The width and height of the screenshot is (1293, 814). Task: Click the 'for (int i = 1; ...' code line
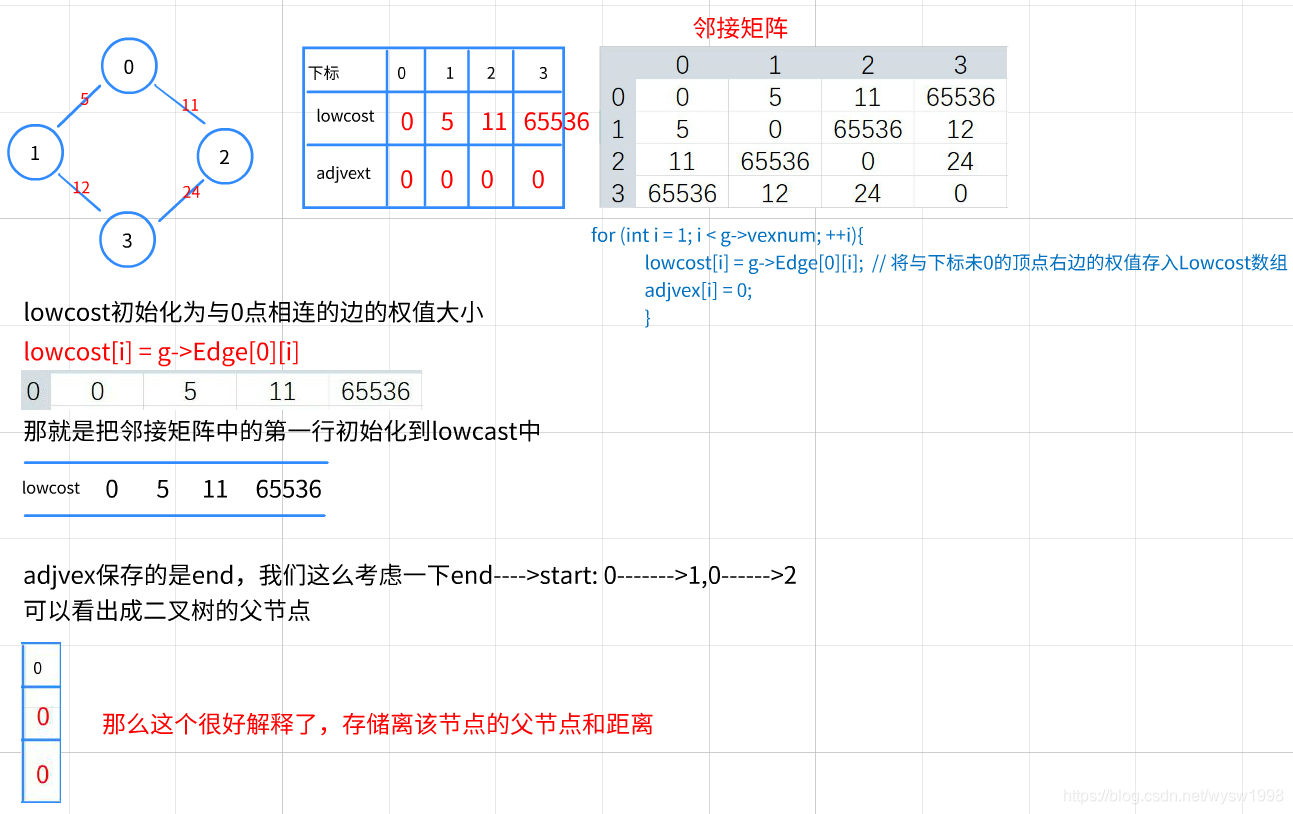727,236
